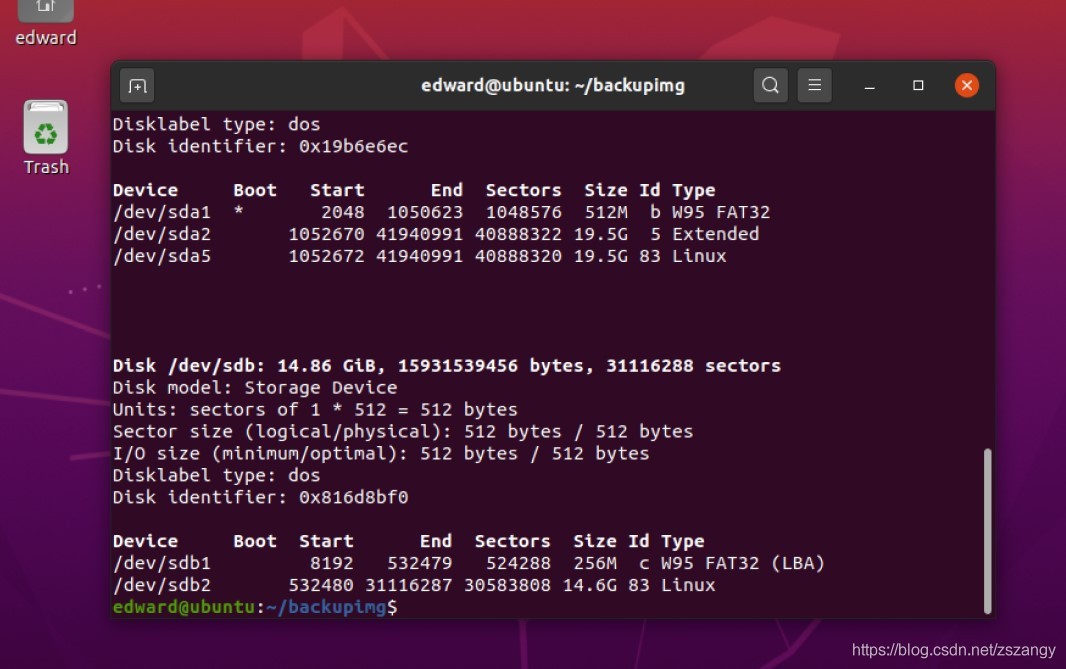
Task: Open the terminal hamburger menu
Action: 814,85
